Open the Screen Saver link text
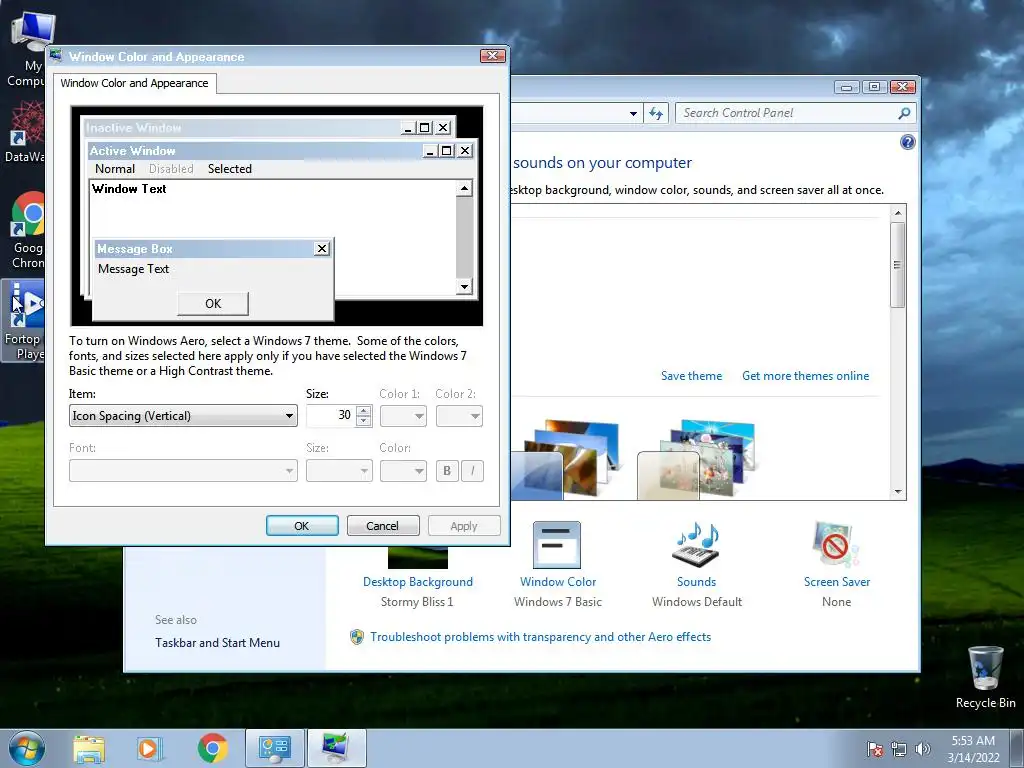1024x768 pixels. click(837, 582)
